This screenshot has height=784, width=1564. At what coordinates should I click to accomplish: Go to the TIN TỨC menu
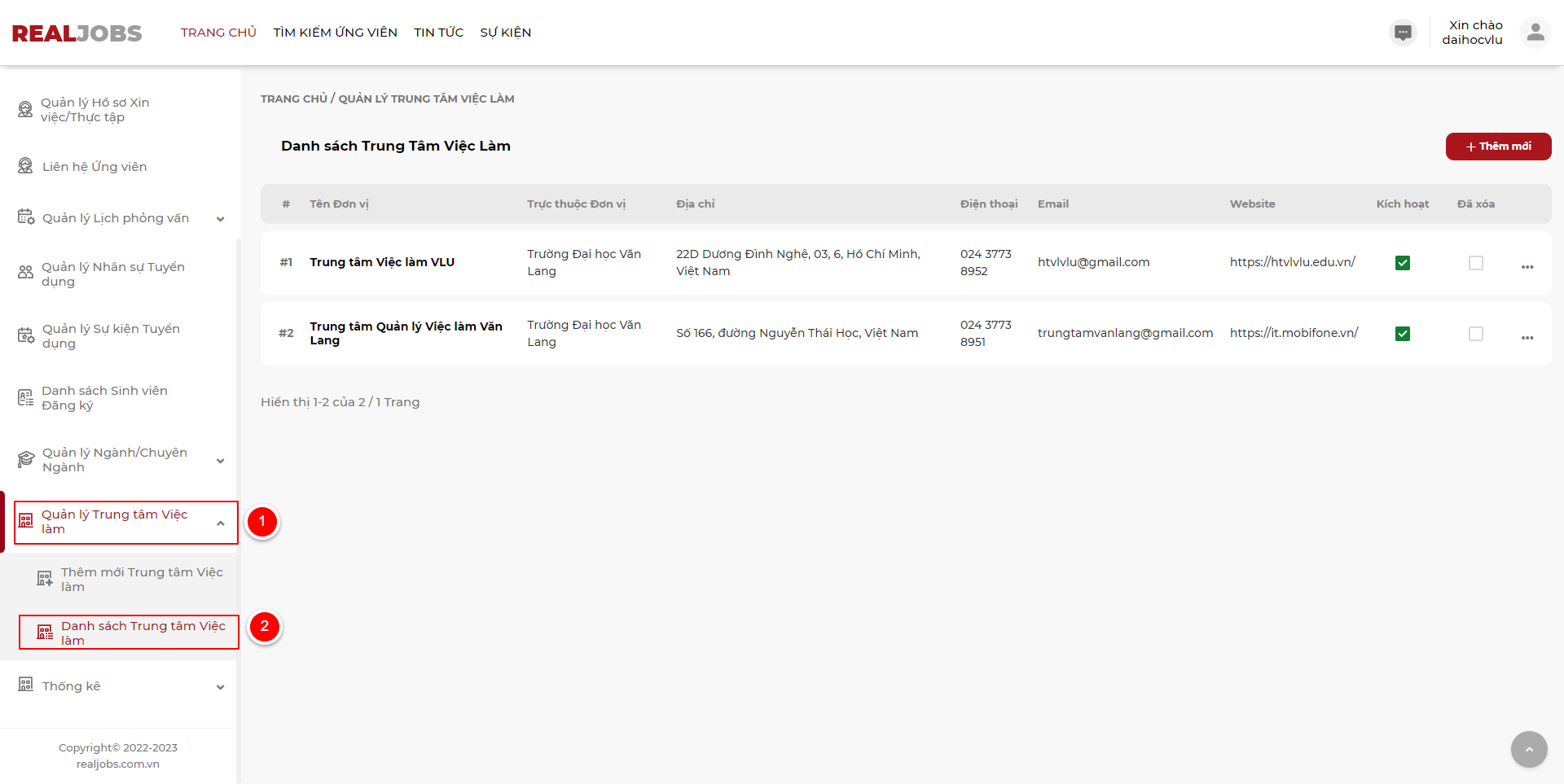[x=438, y=33]
